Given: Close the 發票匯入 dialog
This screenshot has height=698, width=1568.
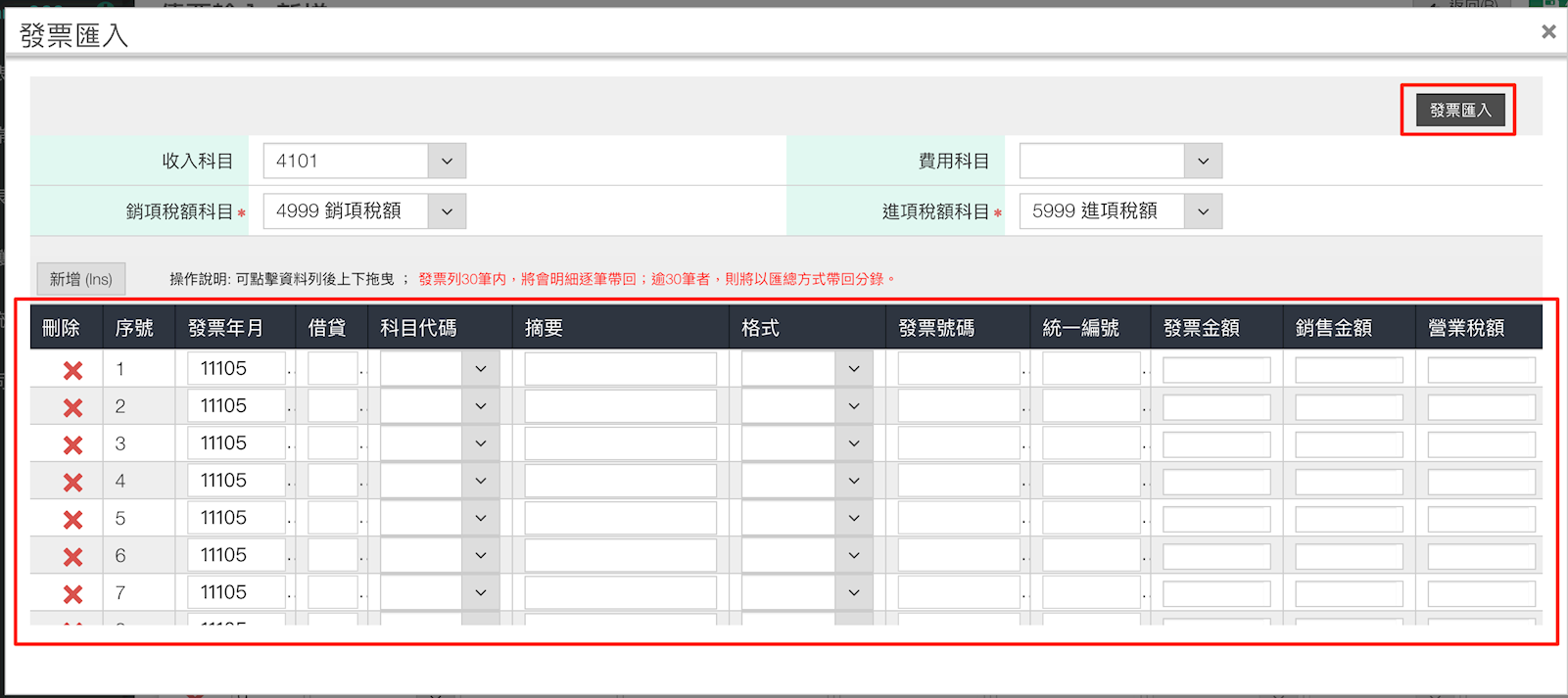Looking at the screenshot, I should pyautogui.click(x=1547, y=32).
